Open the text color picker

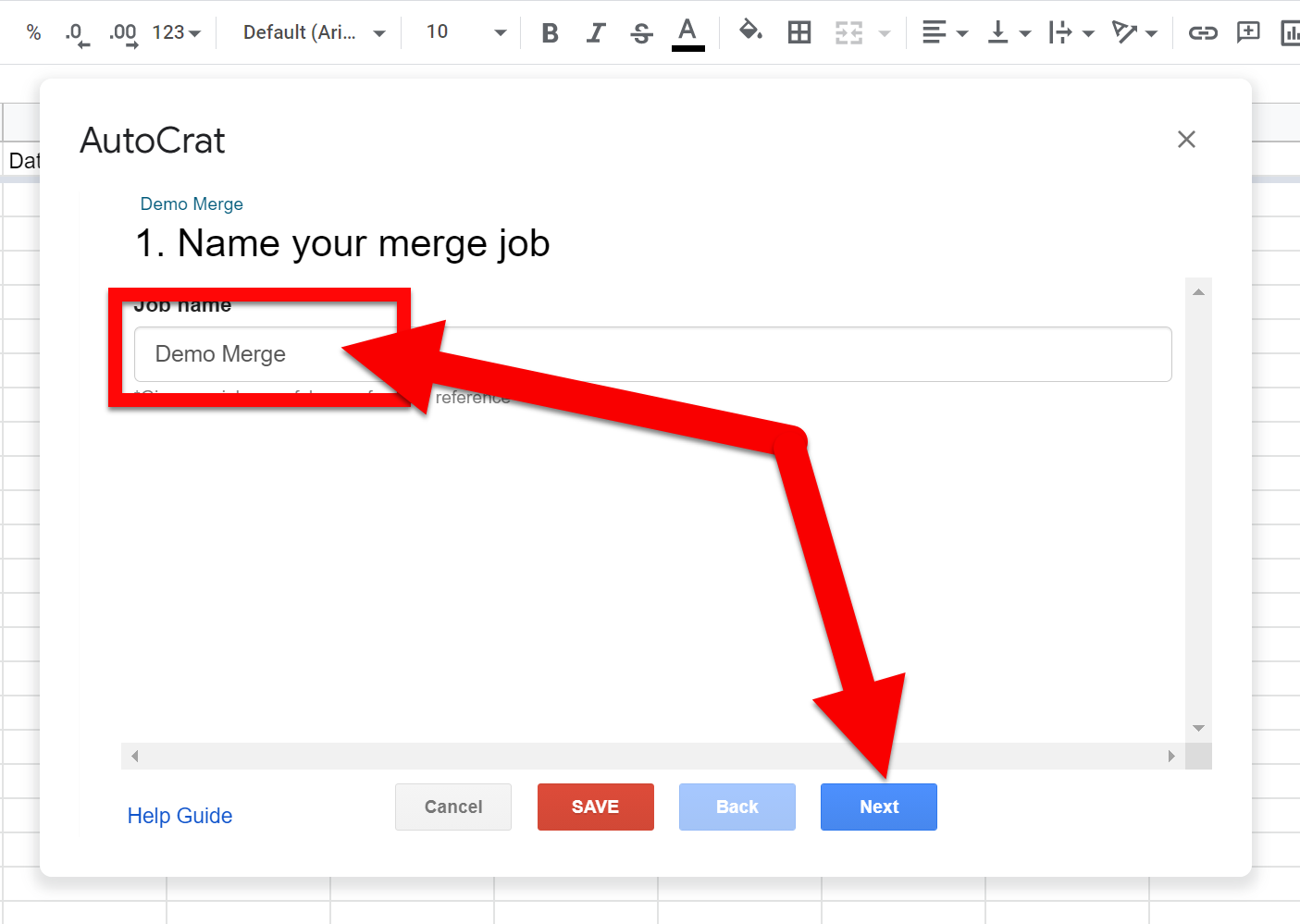(687, 33)
